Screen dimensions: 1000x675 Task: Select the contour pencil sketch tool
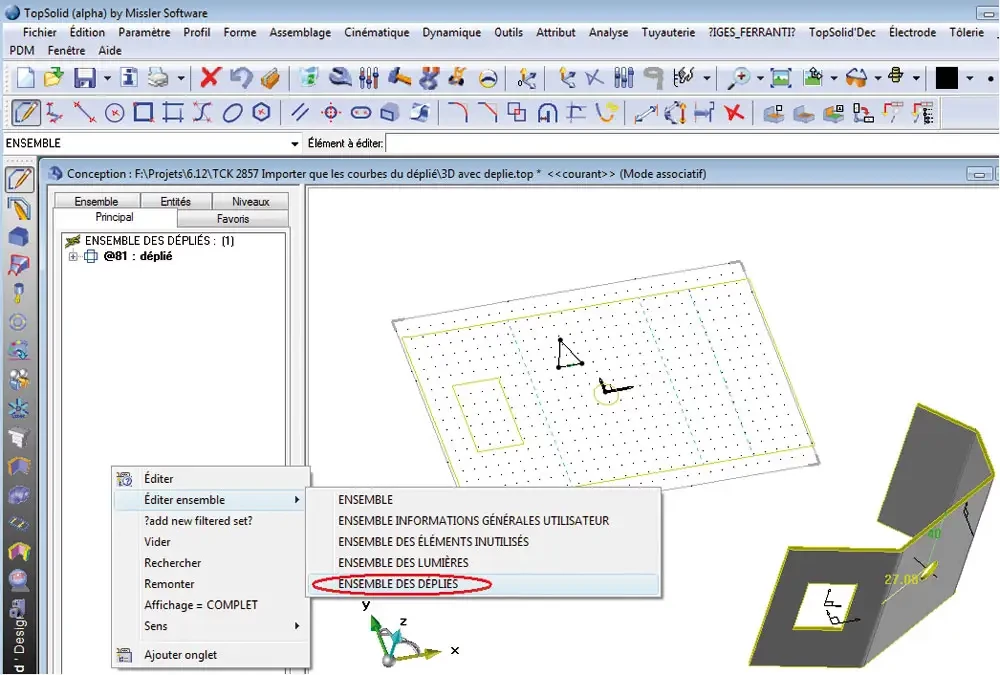tap(26, 113)
